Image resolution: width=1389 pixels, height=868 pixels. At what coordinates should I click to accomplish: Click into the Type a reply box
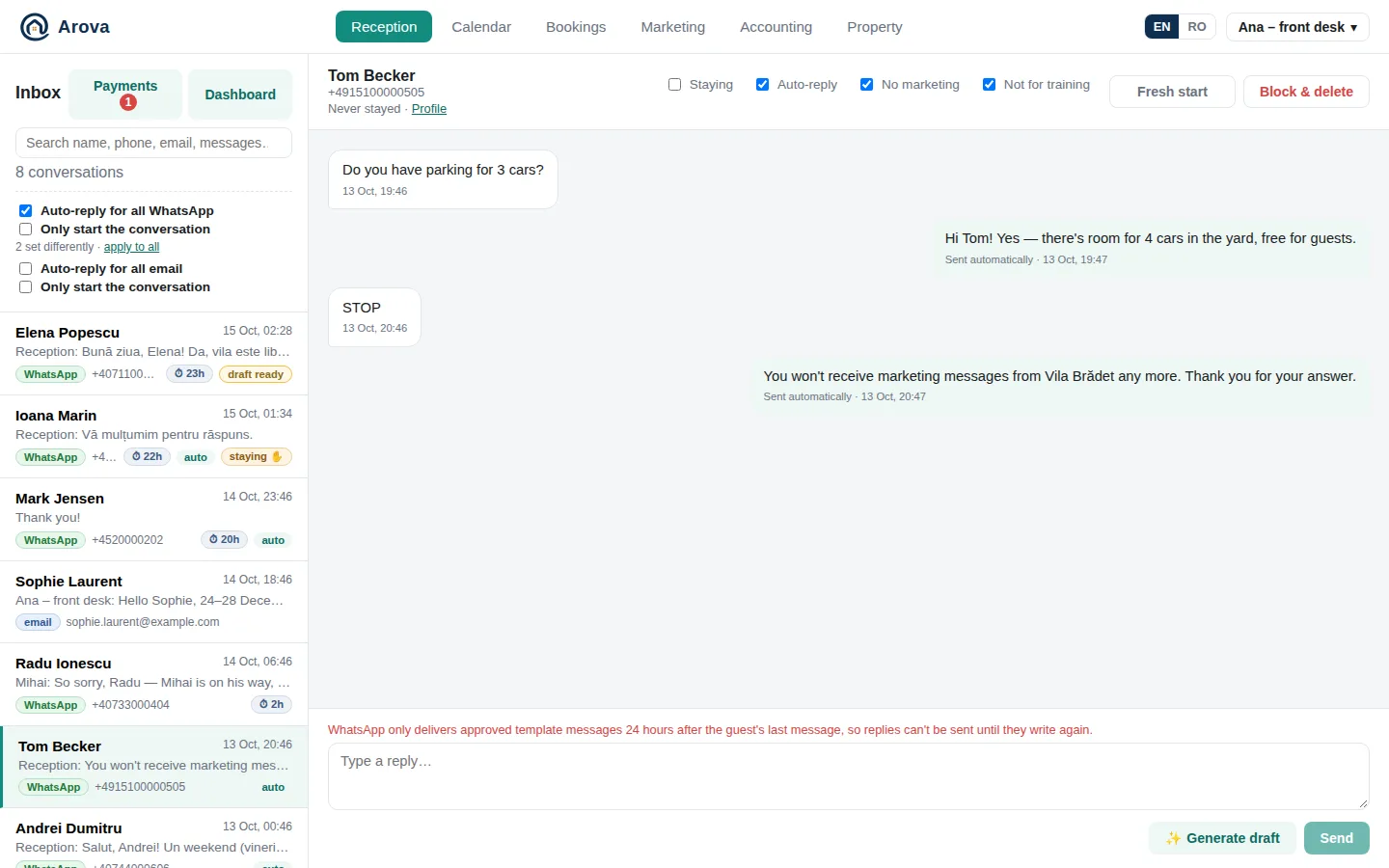coord(849,776)
